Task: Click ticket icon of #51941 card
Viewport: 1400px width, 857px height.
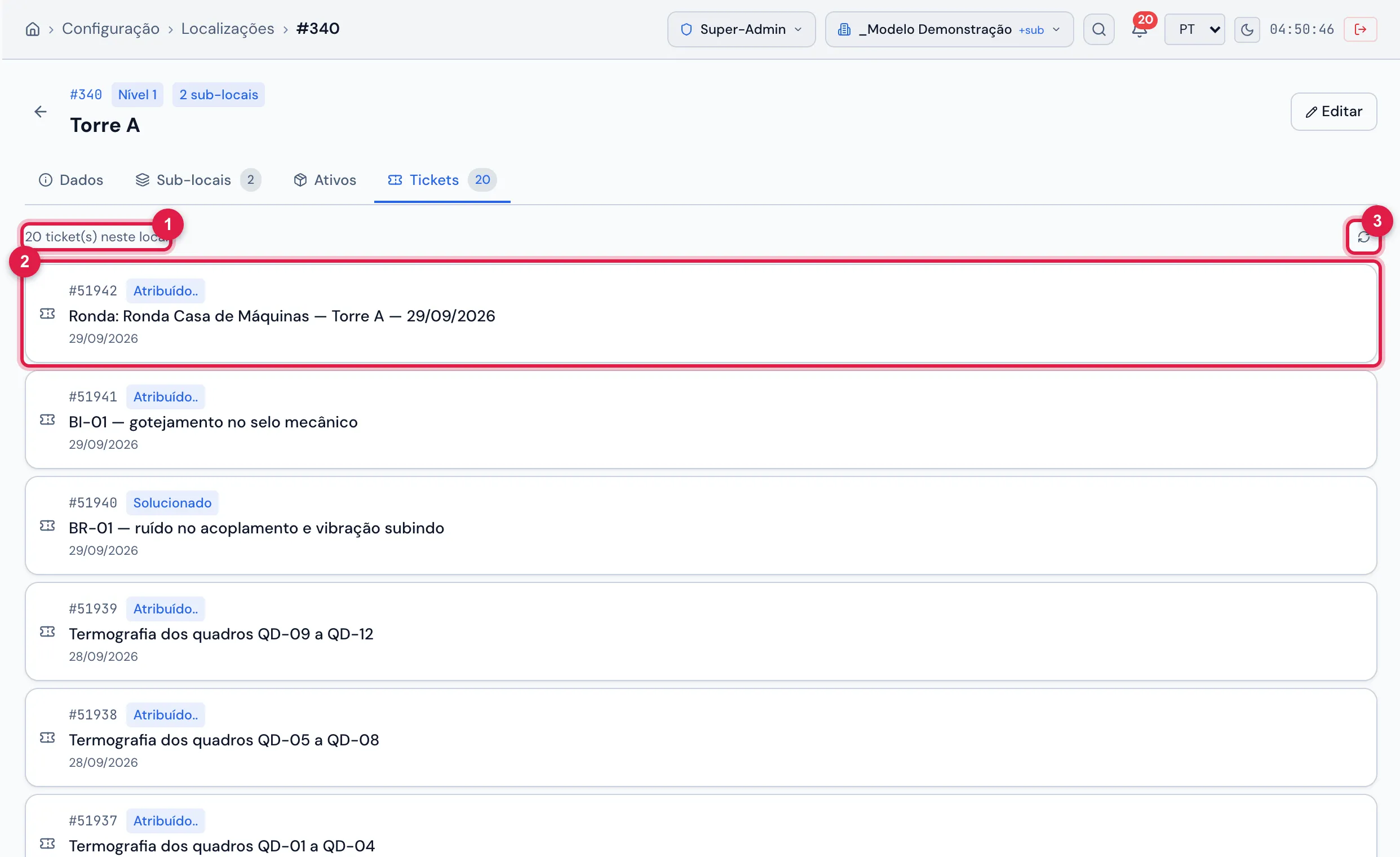Action: pyautogui.click(x=48, y=419)
